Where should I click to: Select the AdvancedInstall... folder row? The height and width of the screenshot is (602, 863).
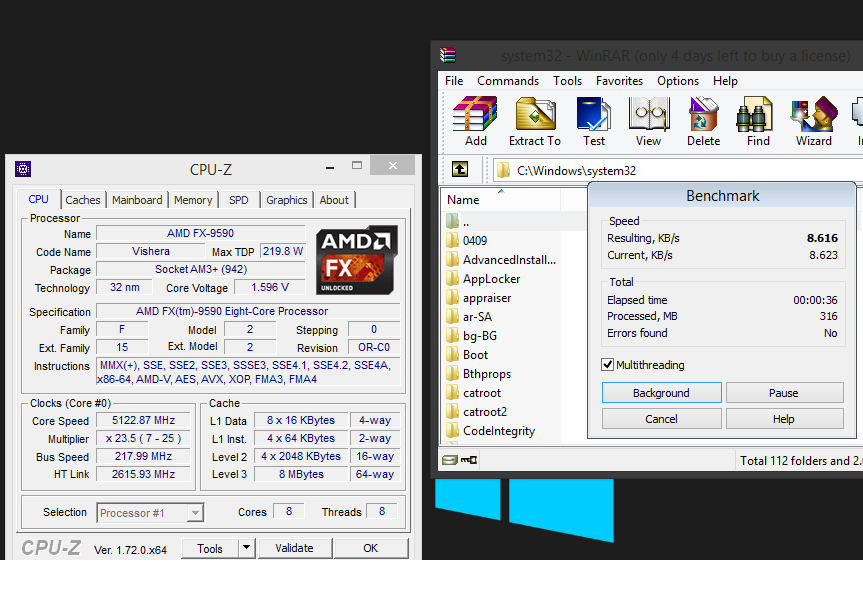pos(501,259)
